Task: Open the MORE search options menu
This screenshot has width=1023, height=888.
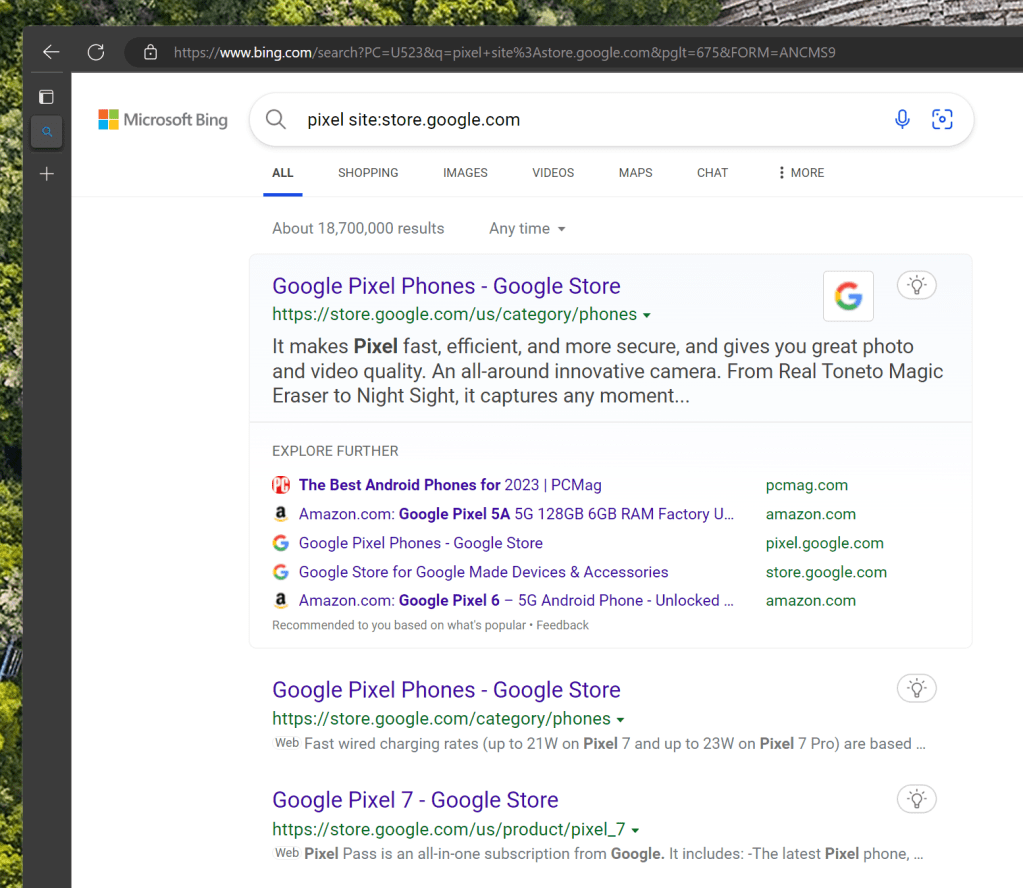Action: click(x=800, y=173)
